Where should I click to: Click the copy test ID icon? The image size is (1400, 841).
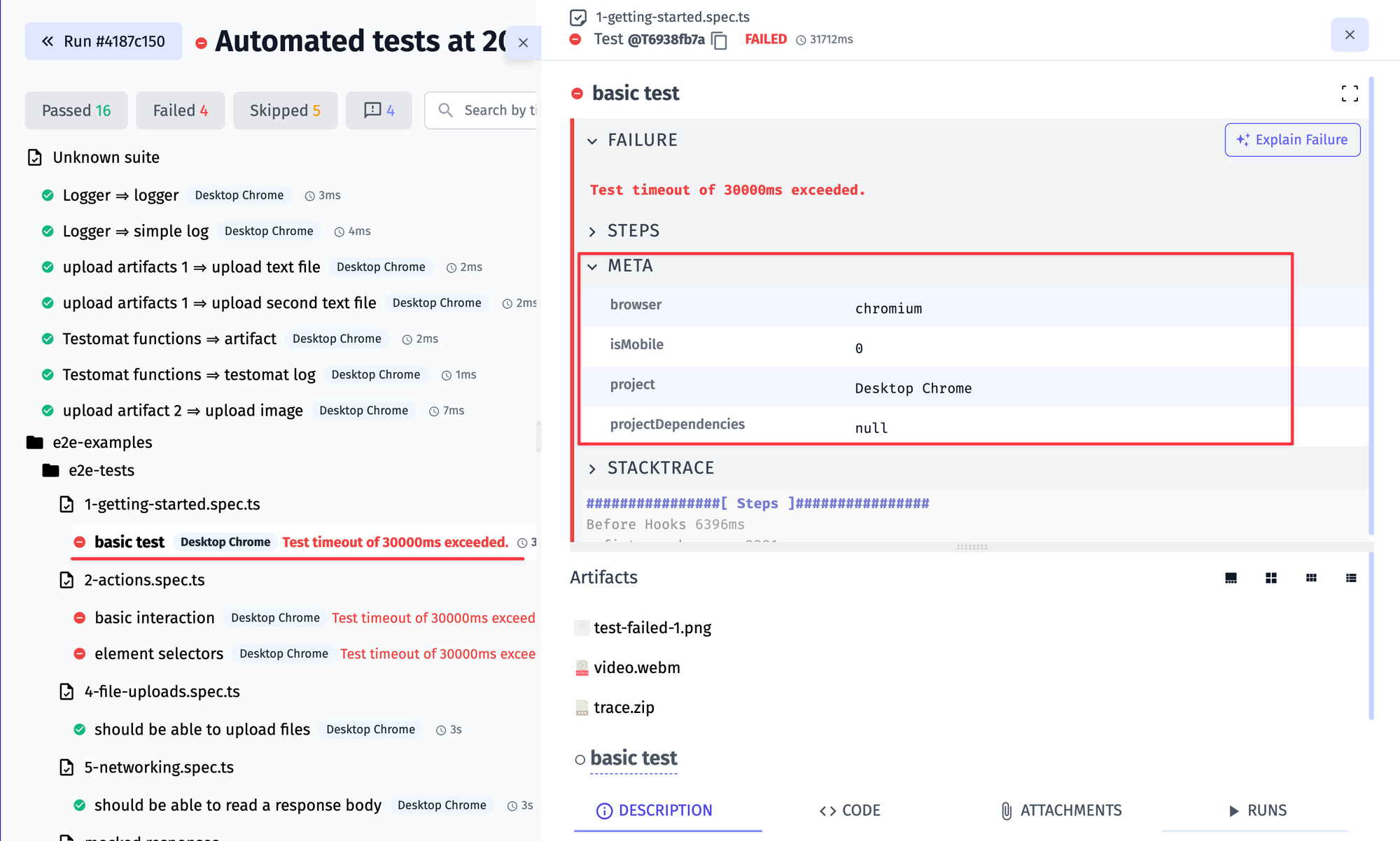pyautogui.click(x=719, y=41)
